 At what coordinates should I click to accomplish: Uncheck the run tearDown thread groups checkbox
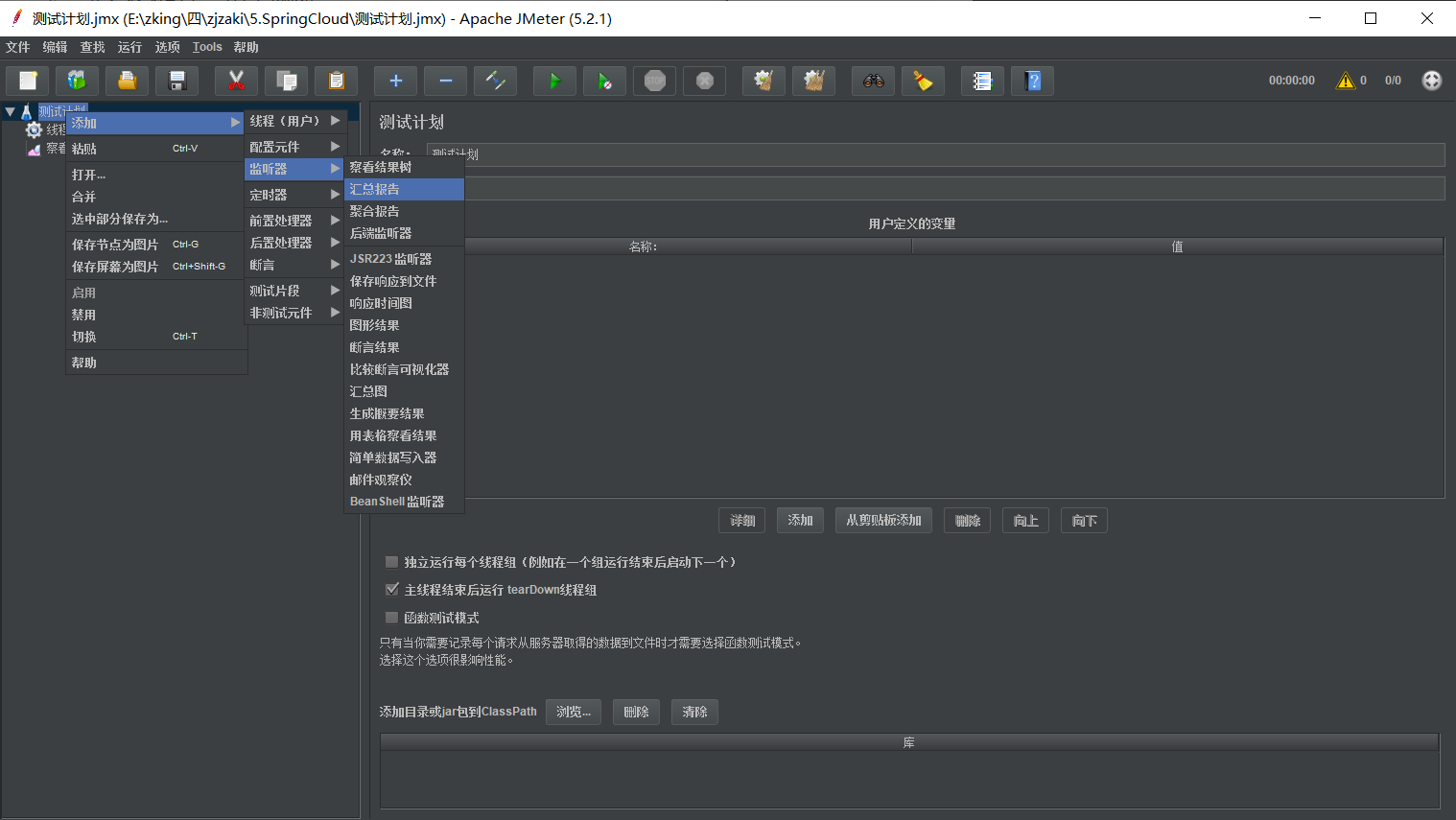(x=391, y=590)
